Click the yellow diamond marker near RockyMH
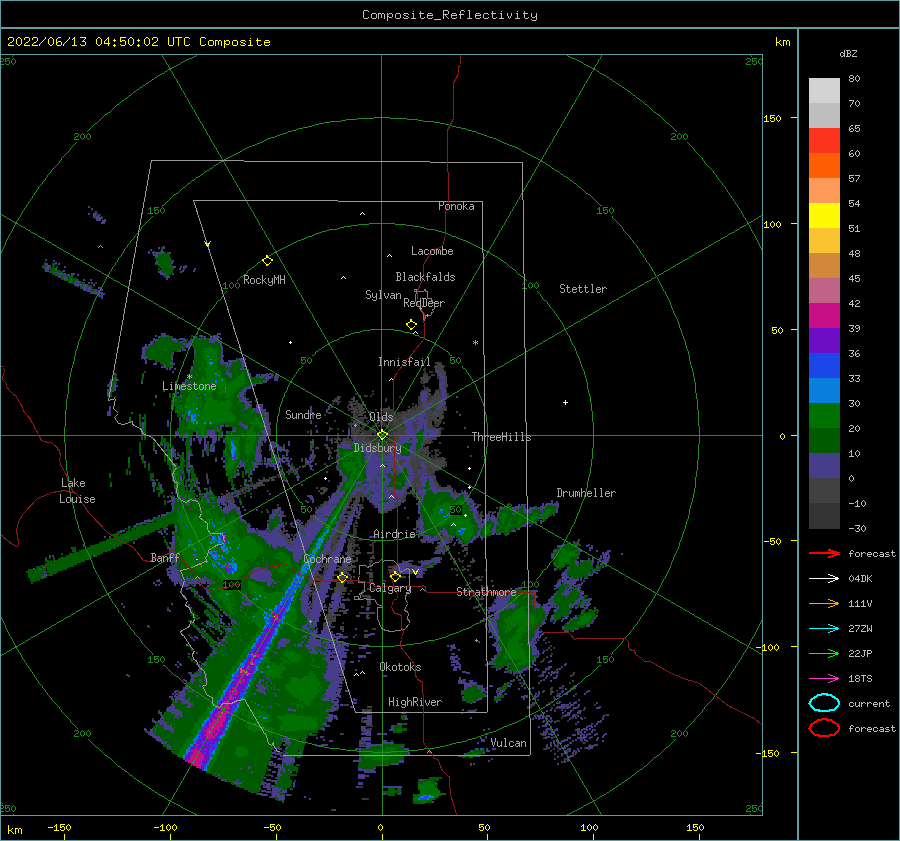Viewport: 900px width, 841px height. pos(267,261)
